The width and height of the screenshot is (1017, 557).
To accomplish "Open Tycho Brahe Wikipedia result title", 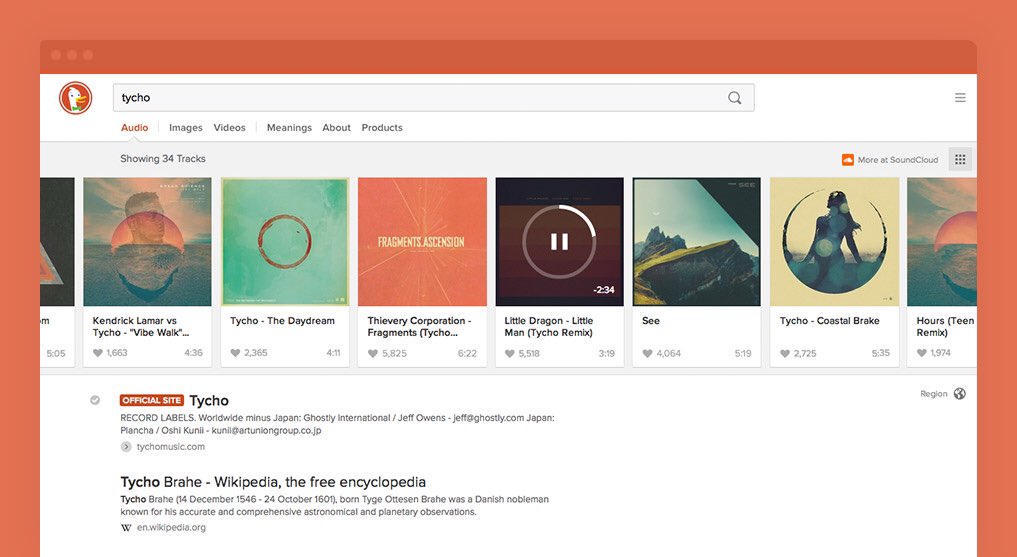I will pyautogui.click(x=273, y=482).
